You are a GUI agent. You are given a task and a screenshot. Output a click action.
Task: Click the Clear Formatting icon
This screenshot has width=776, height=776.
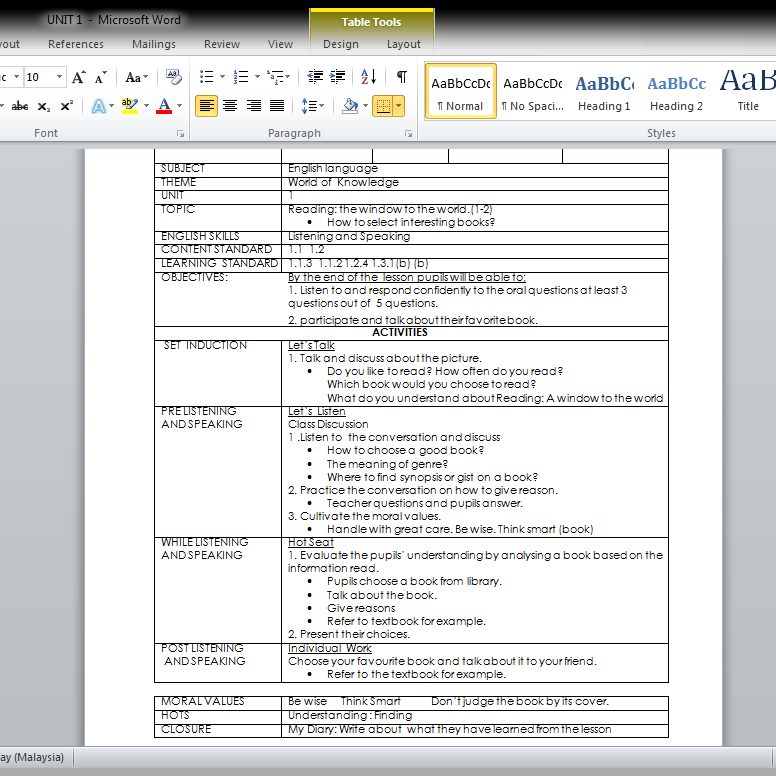tap(173, 77)
